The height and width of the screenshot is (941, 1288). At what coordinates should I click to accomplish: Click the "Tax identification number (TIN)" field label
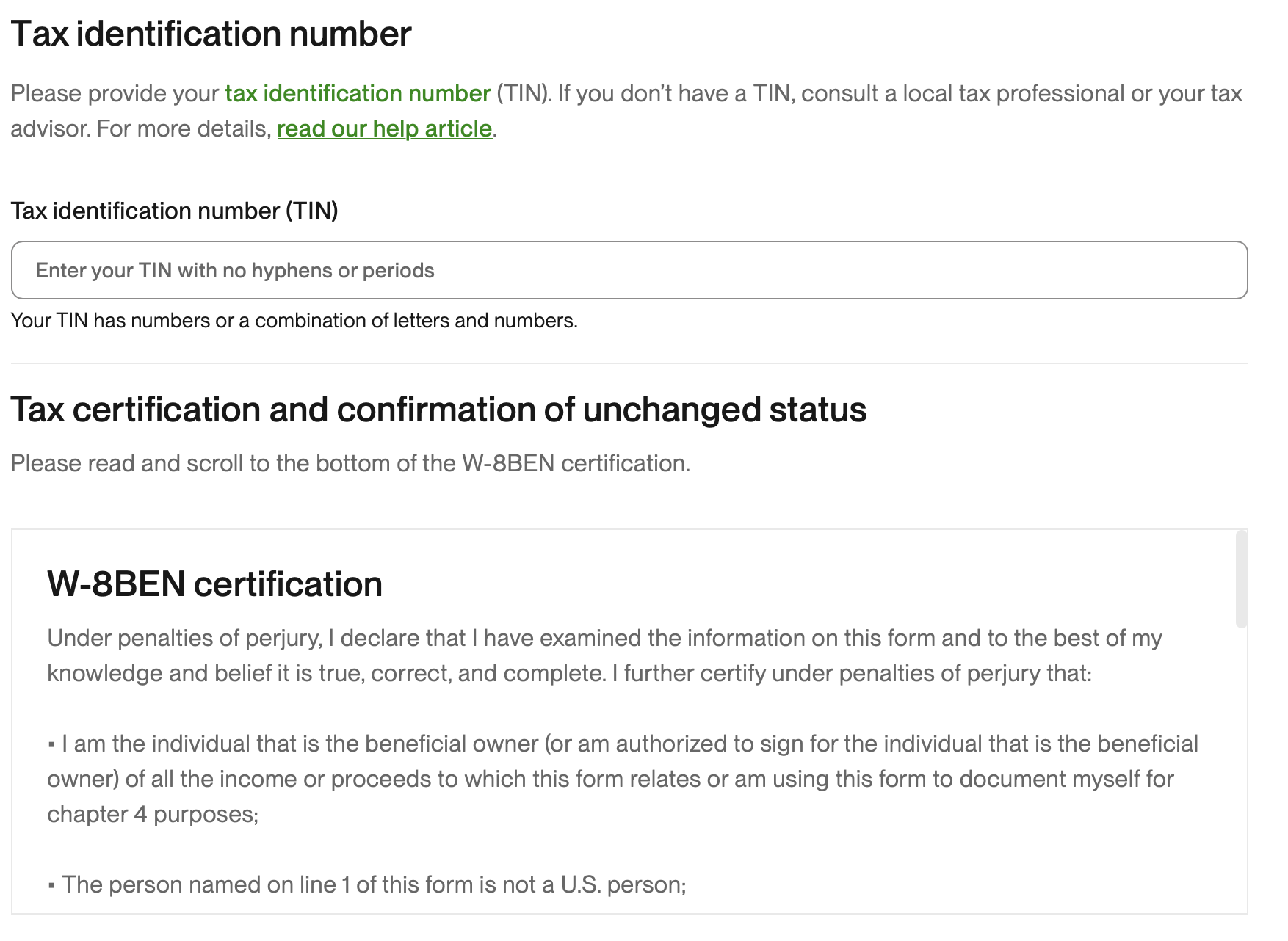click(174, 211)
